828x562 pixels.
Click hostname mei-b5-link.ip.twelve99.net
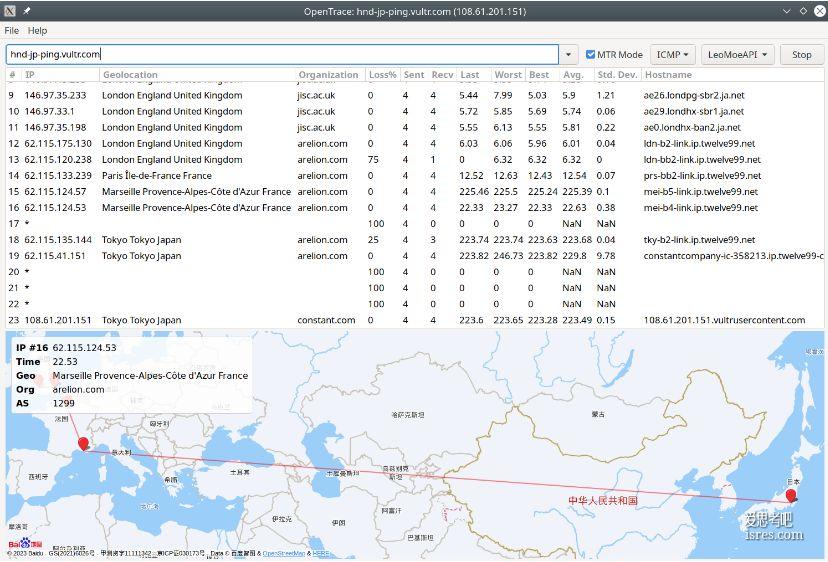pyautogui.click(x=701, y=191)
